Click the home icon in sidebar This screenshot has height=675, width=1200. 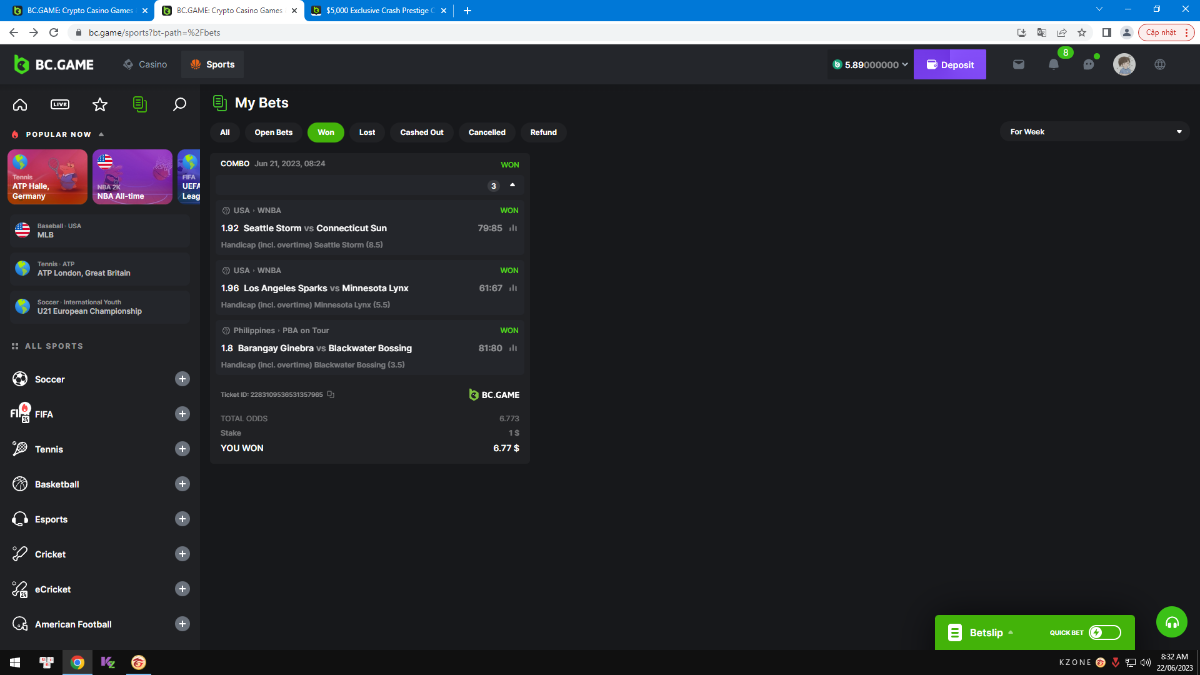pos(20,104)
